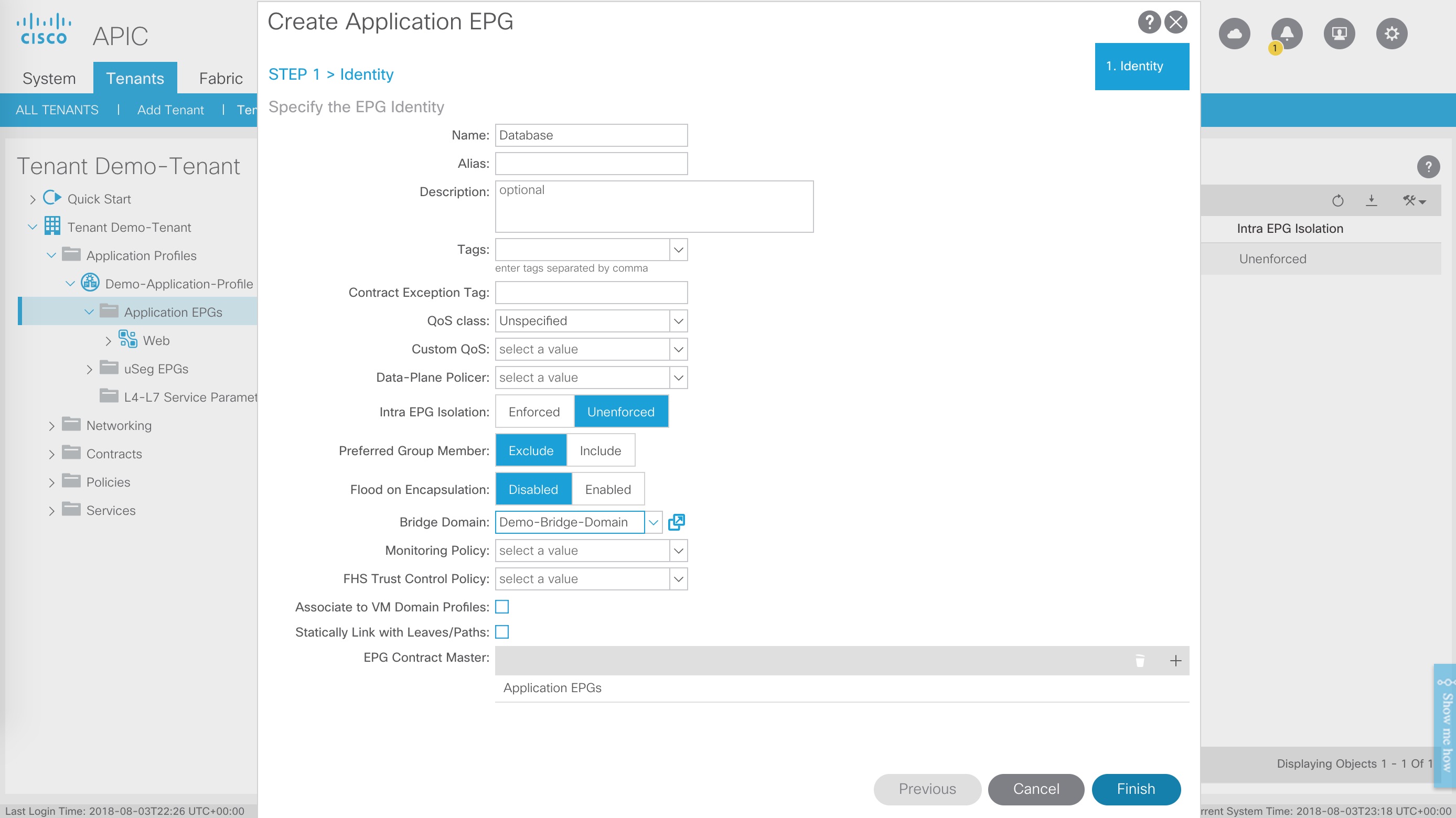Viewport: 1456px width, 818px height.
Task: Open dialog help question mark icon
Action: pyautogui.click(x=1149, y=23)
